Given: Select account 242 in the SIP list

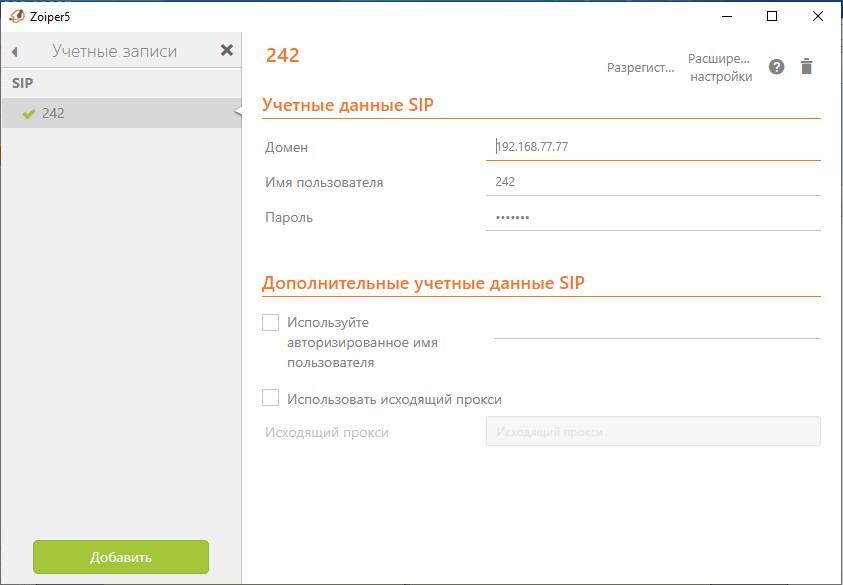Looking at the screenshot, I should tap(122, 113).
